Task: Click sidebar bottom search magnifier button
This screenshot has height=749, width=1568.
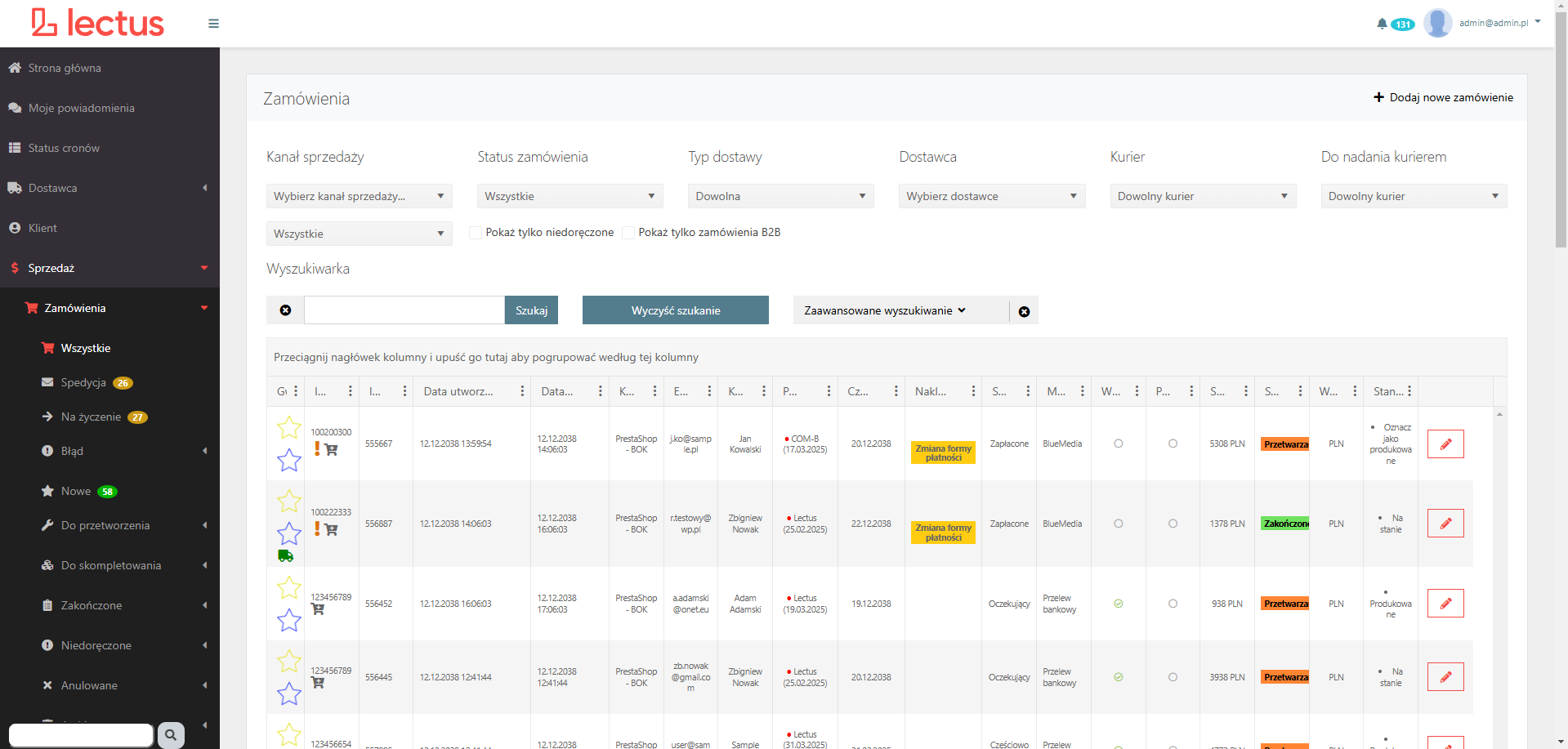Action: click(x=171, y=735)
